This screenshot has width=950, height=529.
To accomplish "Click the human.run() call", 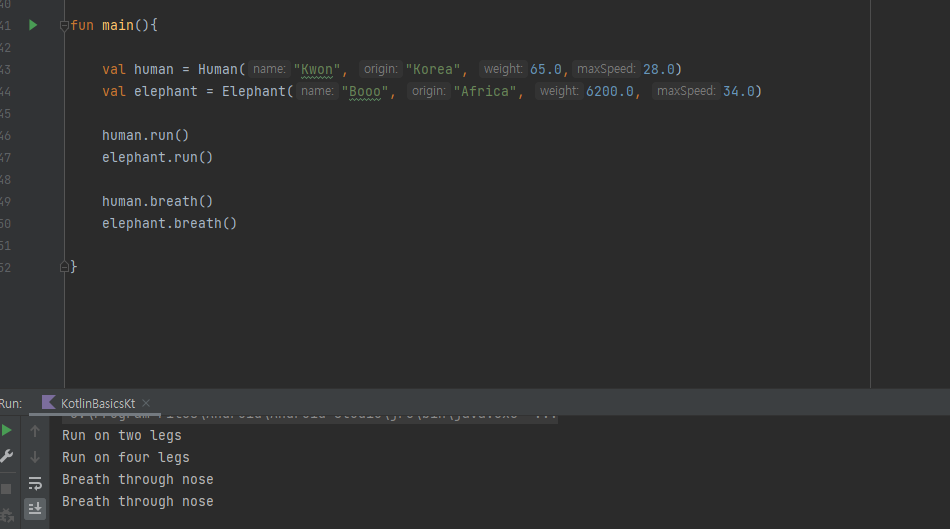I will [145, 135].
